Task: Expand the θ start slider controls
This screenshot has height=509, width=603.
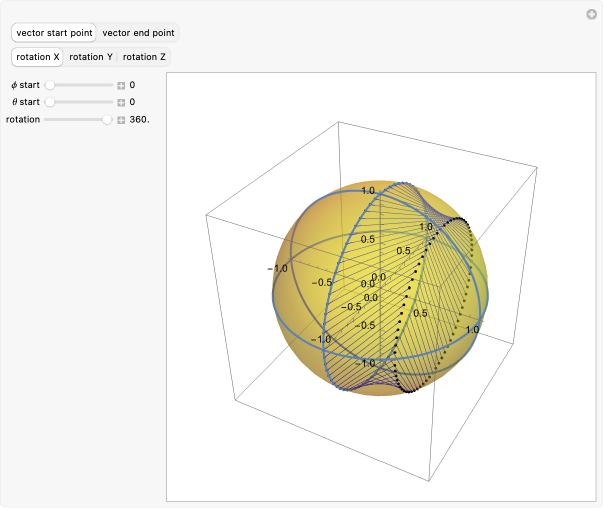Action: point(121,102)
